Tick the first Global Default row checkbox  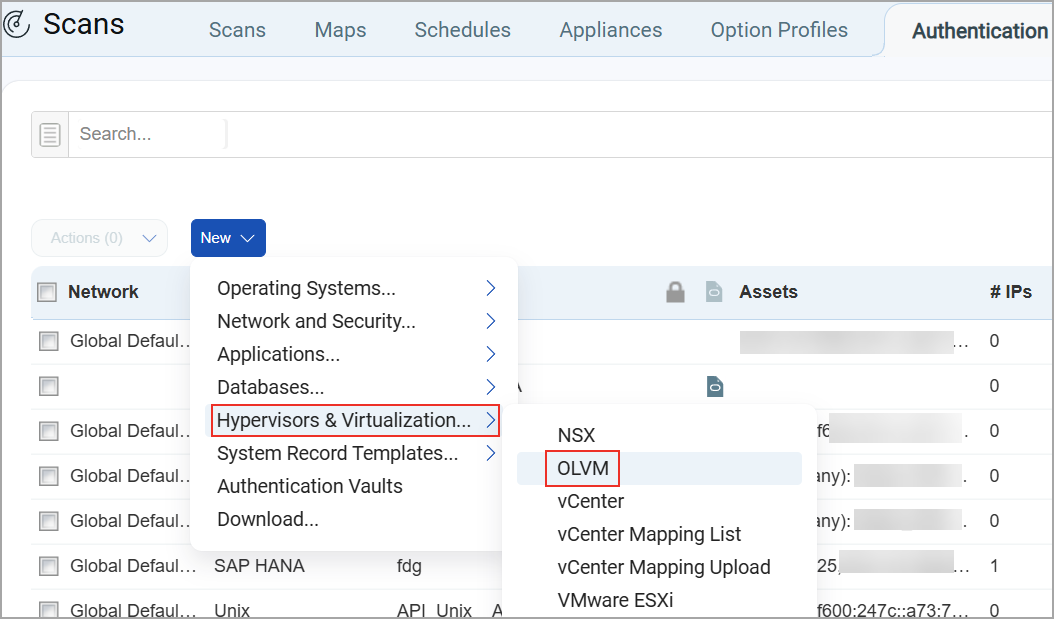(48, 341)
